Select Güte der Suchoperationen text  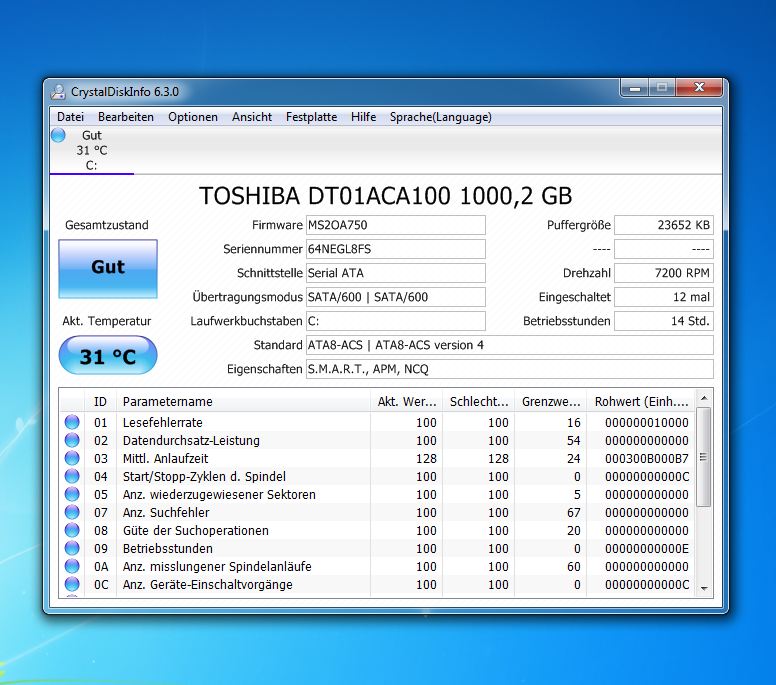pyautogui.click(x=195, y=531)
